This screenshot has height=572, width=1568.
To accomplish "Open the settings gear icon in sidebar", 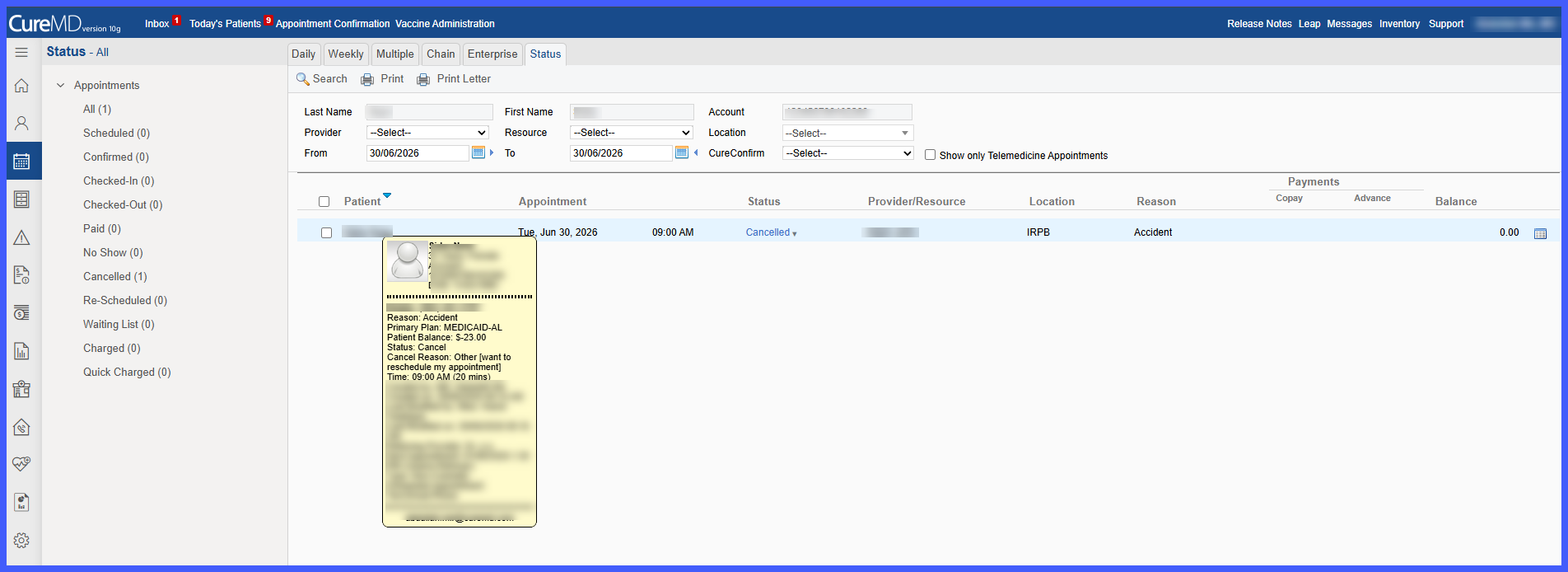I will [x=21, y=540].
